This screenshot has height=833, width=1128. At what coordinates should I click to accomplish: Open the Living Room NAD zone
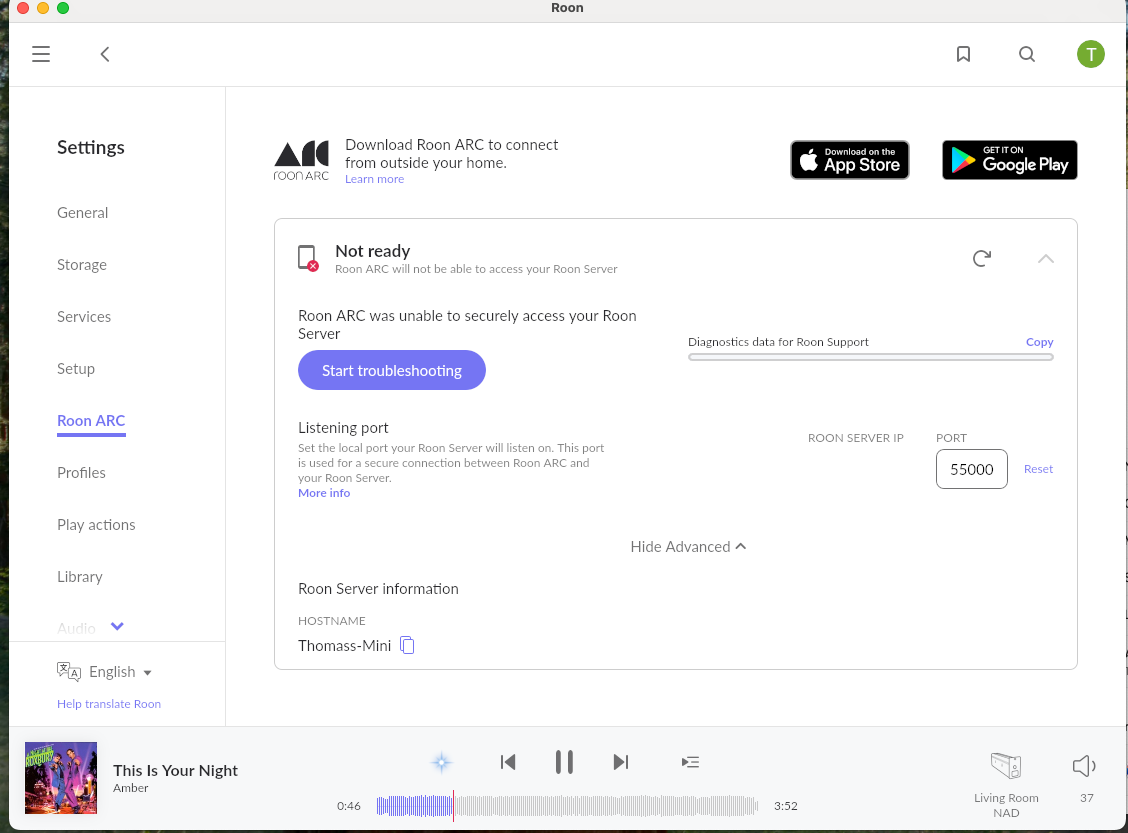pos(1006,785)
